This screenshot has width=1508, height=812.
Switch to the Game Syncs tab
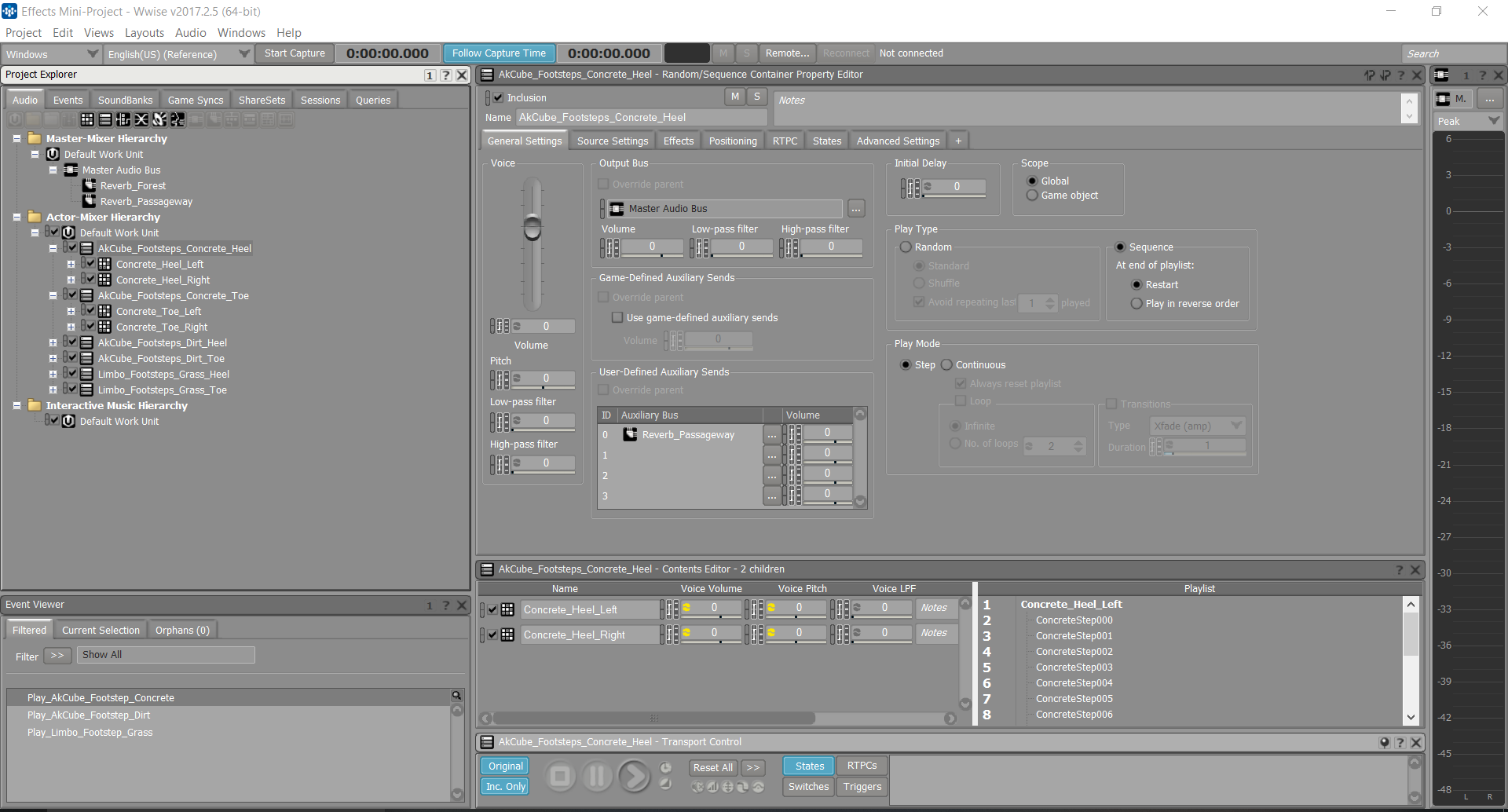tap(196, 100)
